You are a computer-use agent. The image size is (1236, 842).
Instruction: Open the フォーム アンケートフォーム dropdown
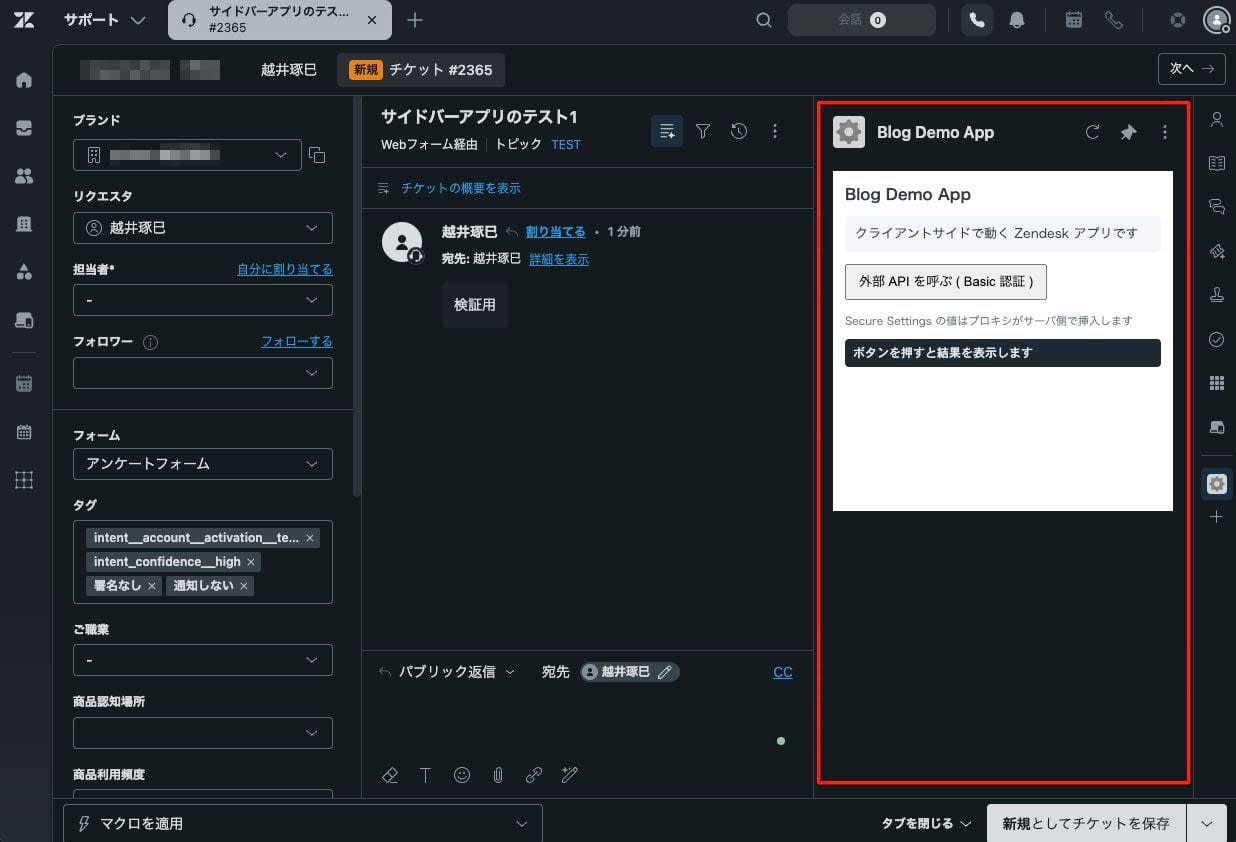[203, 464]
